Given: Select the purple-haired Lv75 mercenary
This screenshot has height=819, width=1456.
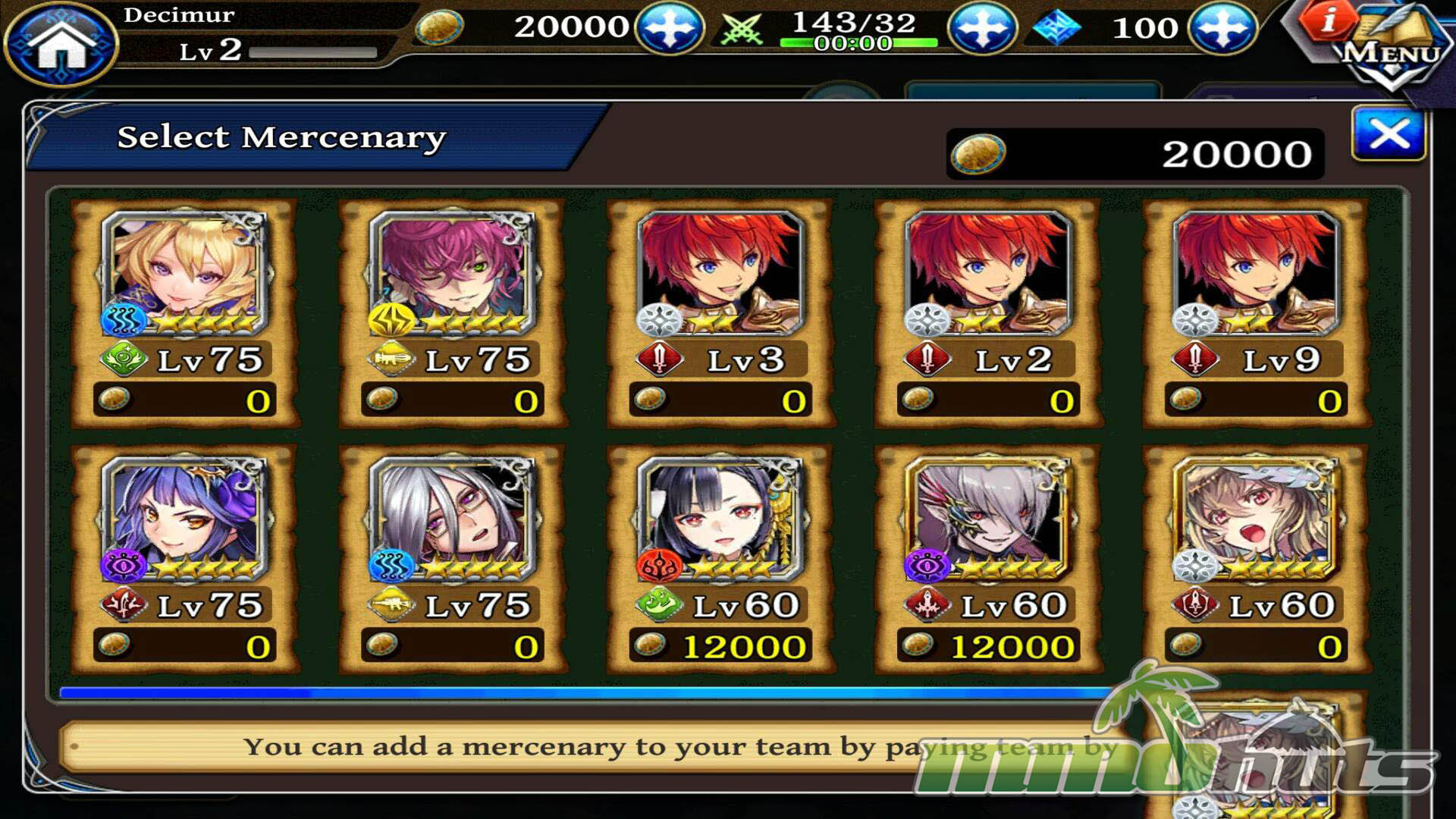Looking at the screenshot, I should 184,559.
